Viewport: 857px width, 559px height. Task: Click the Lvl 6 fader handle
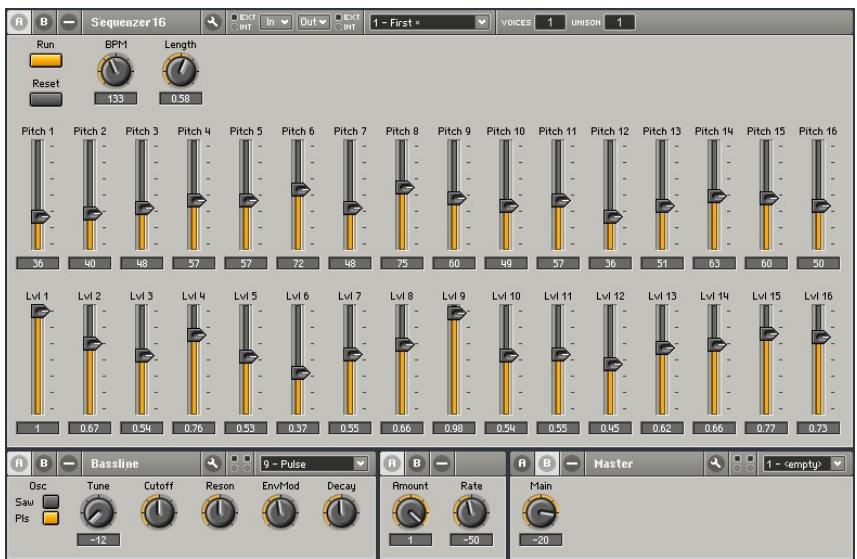[300, 373]
